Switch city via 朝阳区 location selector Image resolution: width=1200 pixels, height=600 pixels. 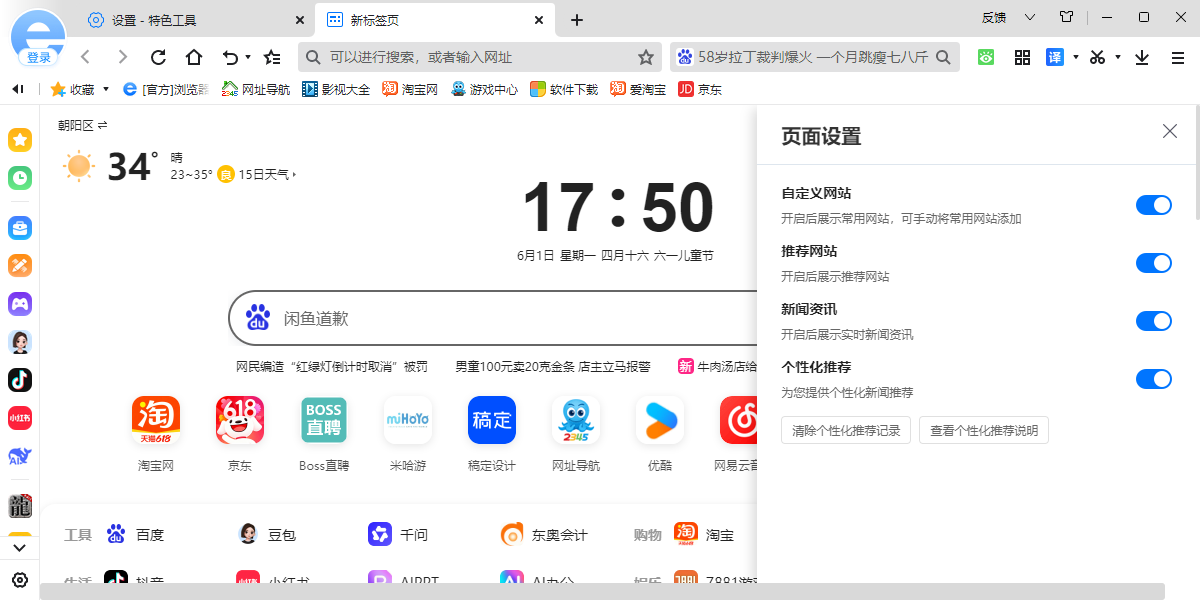pyautogui.click(x=82, y=125)
